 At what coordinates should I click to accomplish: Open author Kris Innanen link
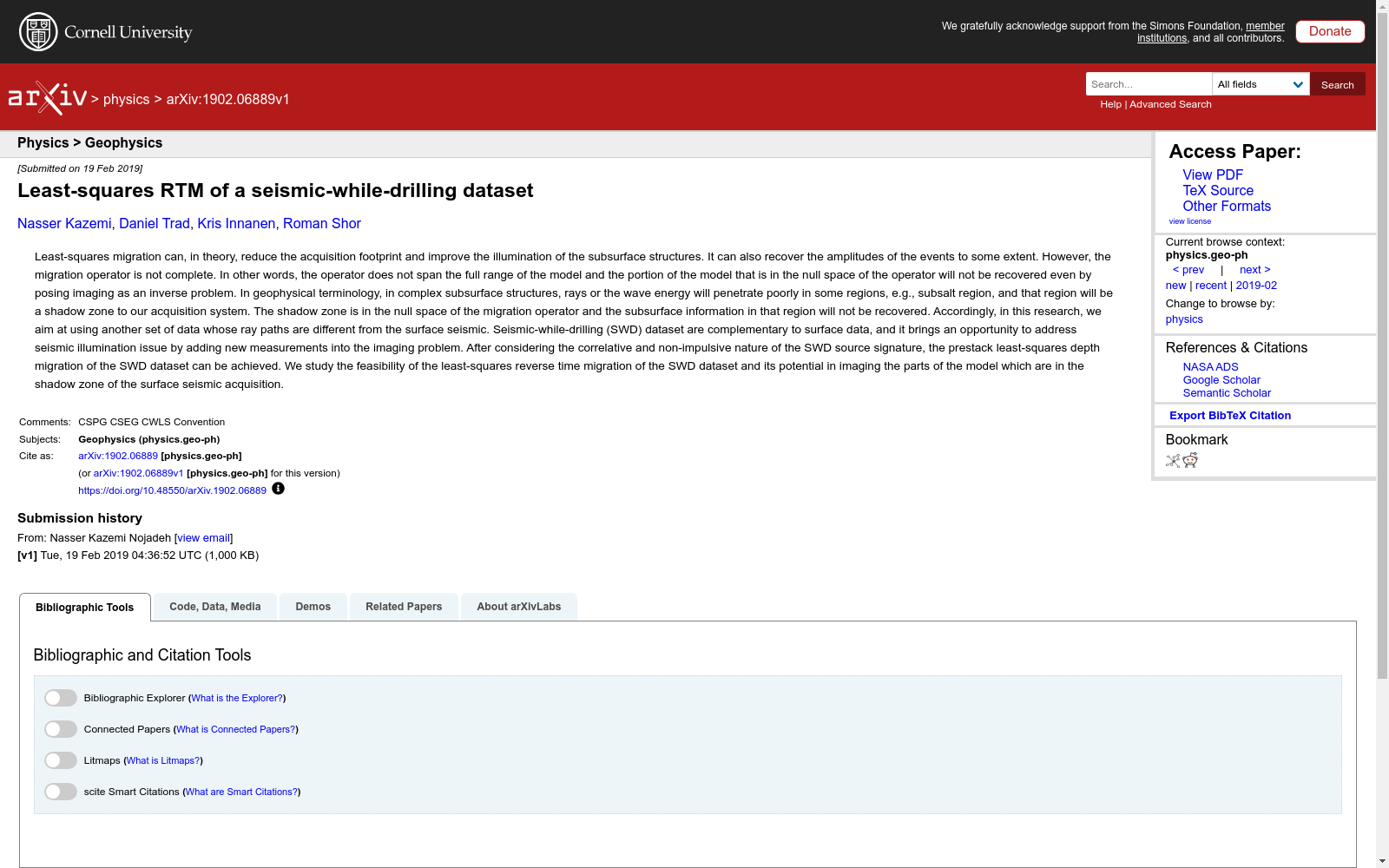236,223
